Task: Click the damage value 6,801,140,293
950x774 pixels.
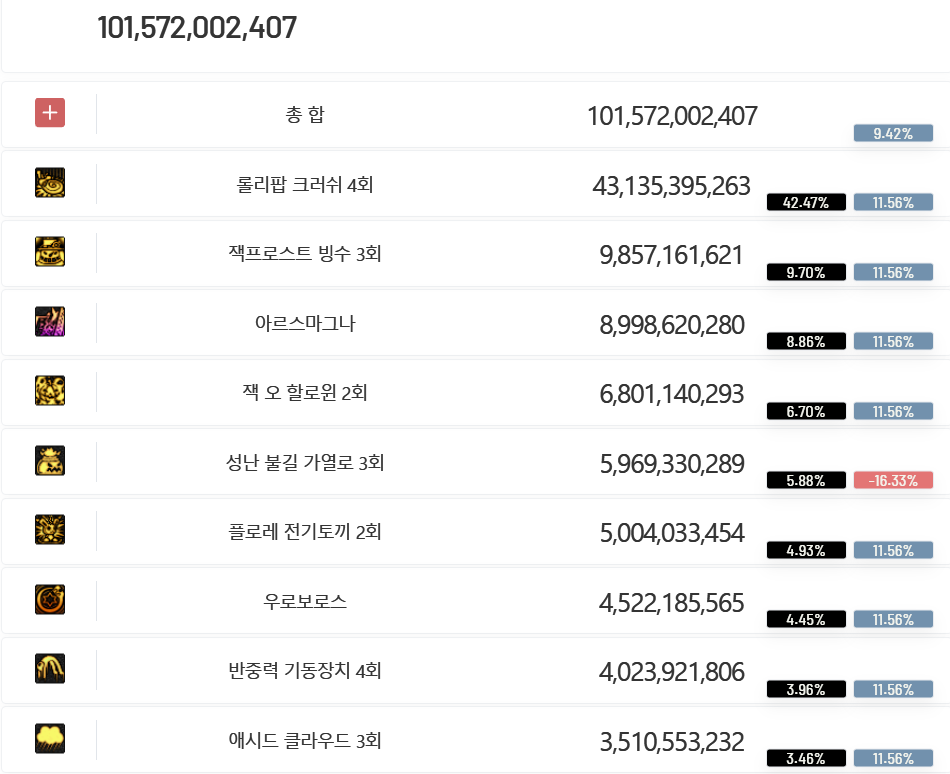Action: (x=671, y=394)
